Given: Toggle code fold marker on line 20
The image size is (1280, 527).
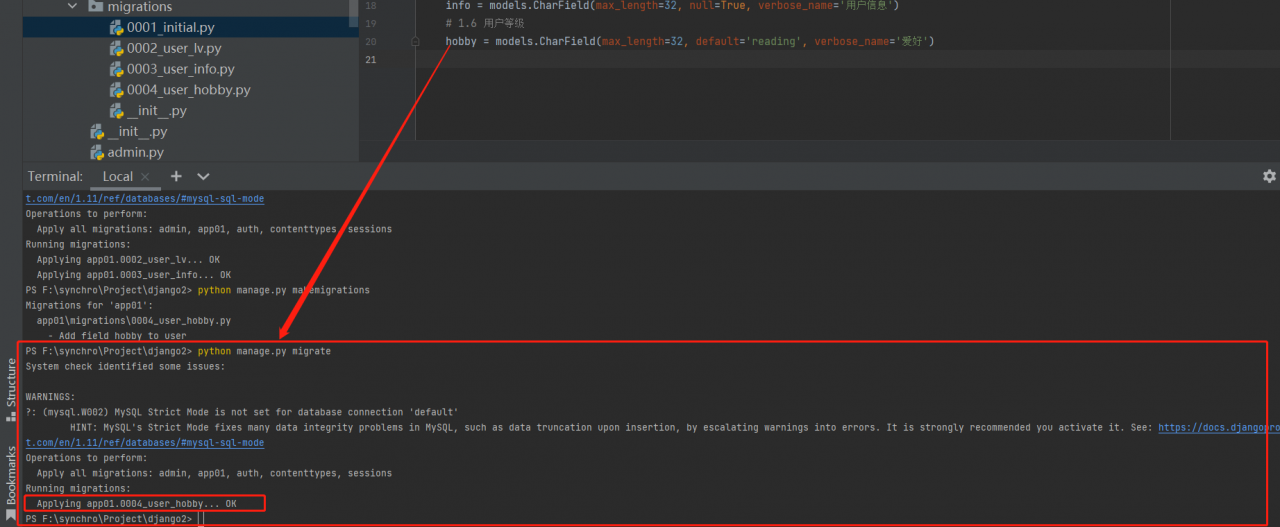Looking at the screenshot, I should pos(415,42).
